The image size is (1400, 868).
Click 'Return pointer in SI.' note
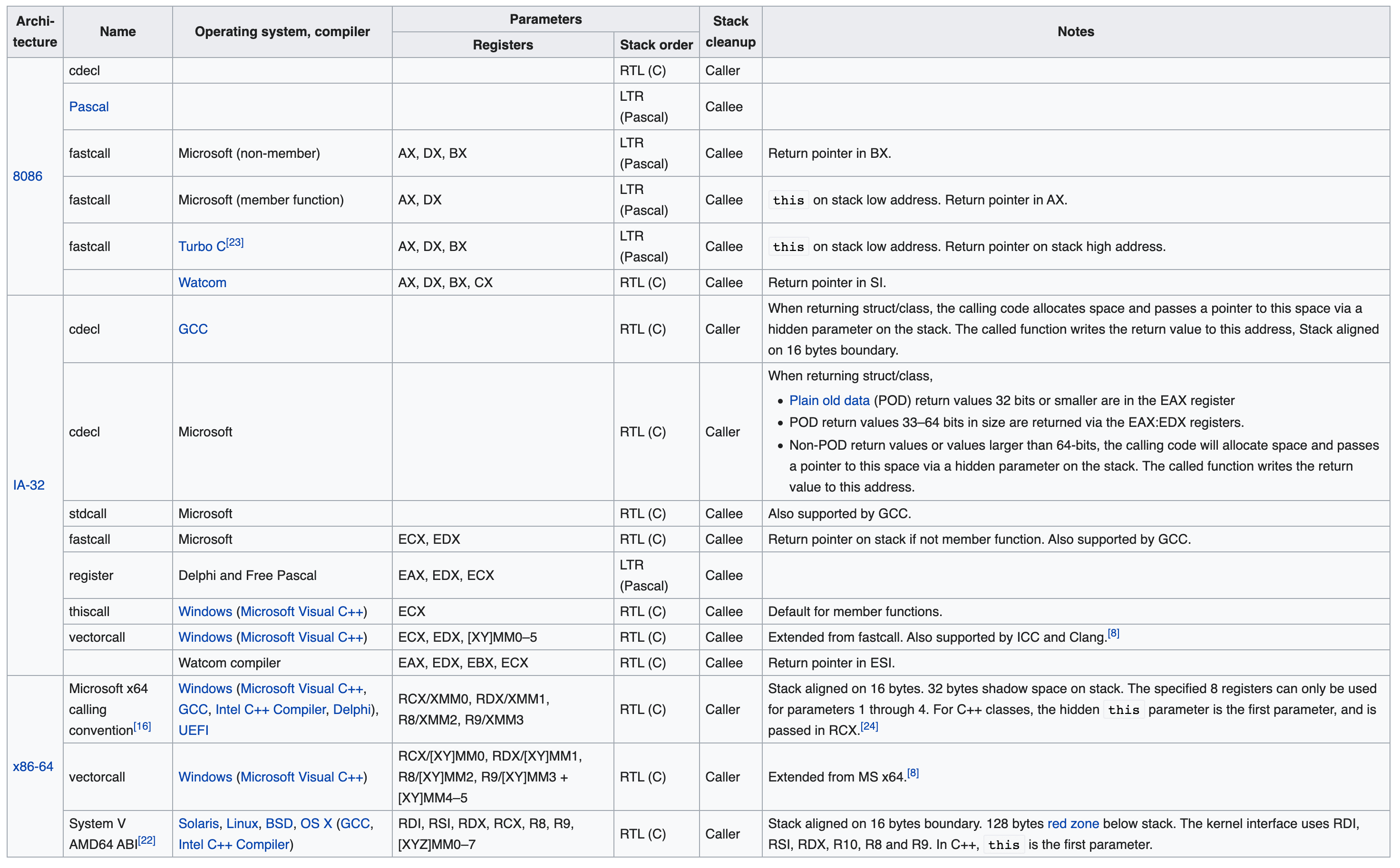pos(827,282)
